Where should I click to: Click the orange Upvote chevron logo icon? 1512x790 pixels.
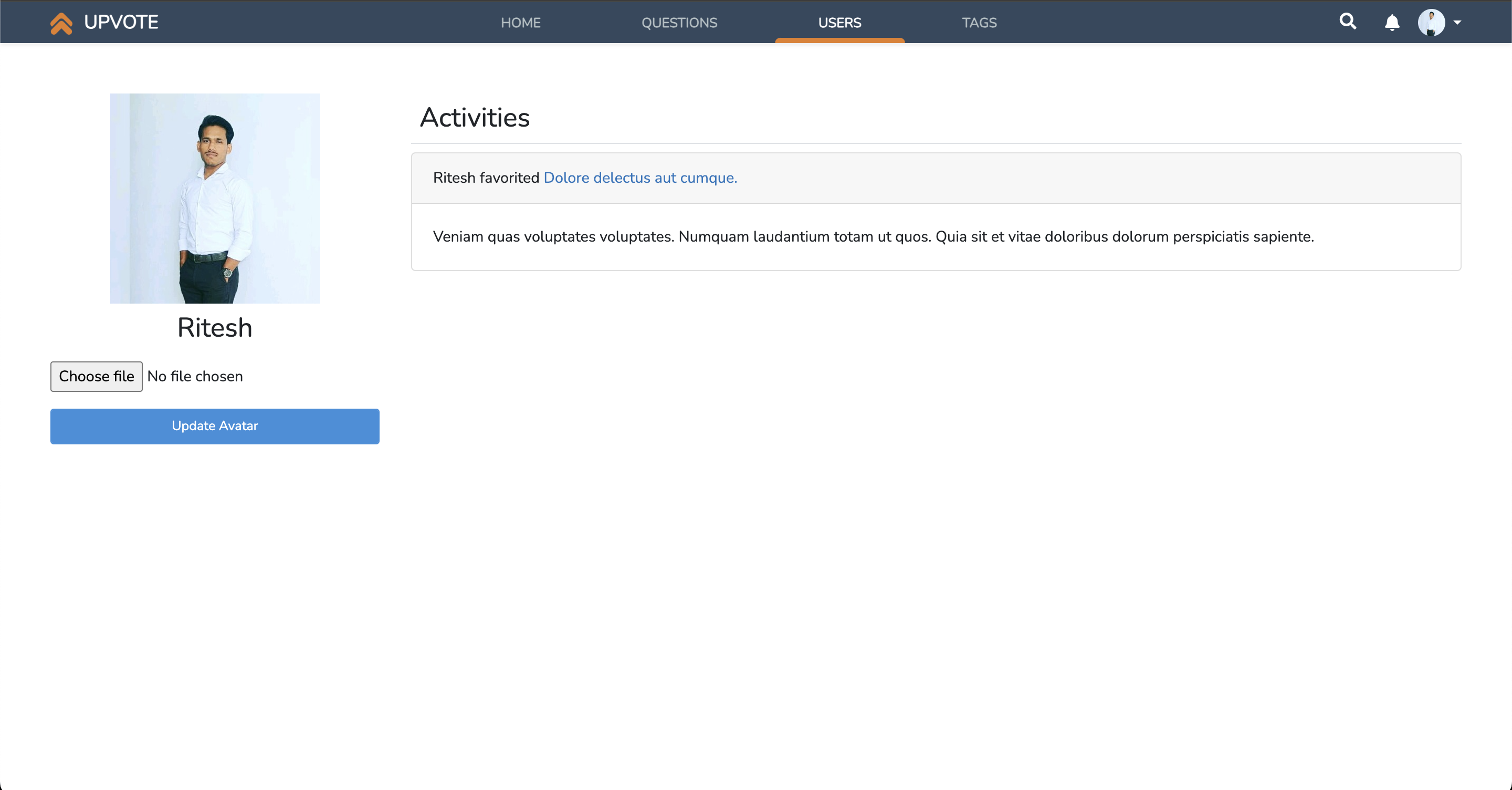(x=61, y=23)
